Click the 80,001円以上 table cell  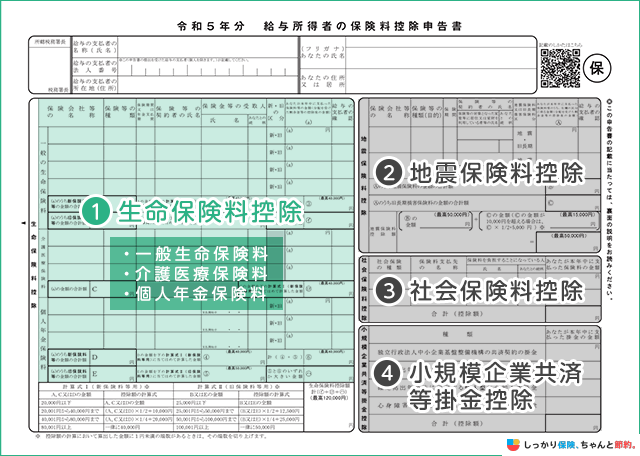pos(71,427)
